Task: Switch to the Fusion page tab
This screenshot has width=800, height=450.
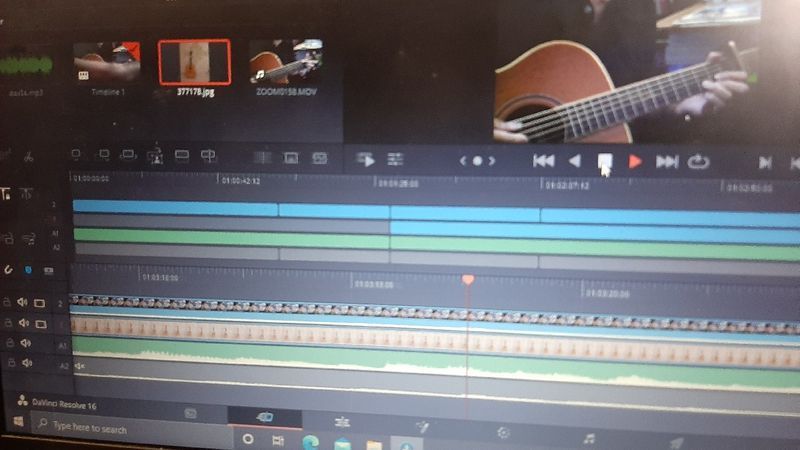Action: click(x=423, y=427)
